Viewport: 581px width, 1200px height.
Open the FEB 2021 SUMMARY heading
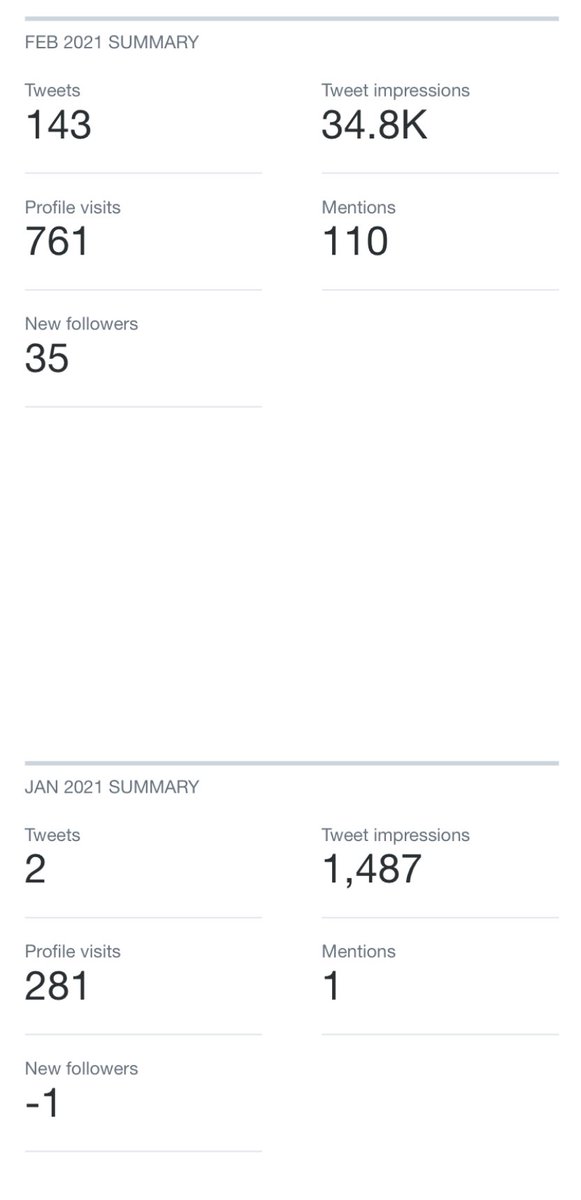tap(111, 42)
